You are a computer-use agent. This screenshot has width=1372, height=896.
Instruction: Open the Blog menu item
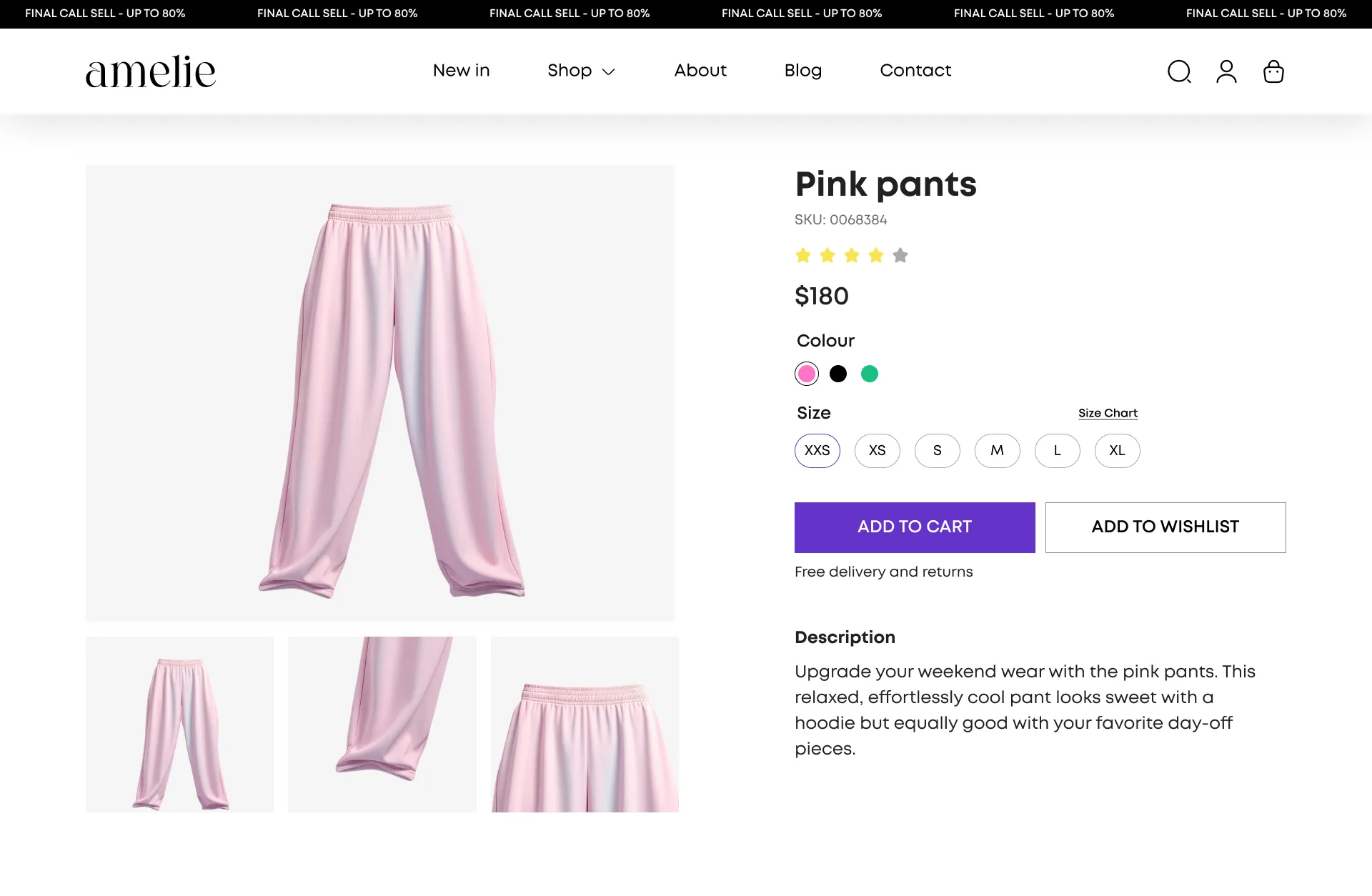coord(803,71)
